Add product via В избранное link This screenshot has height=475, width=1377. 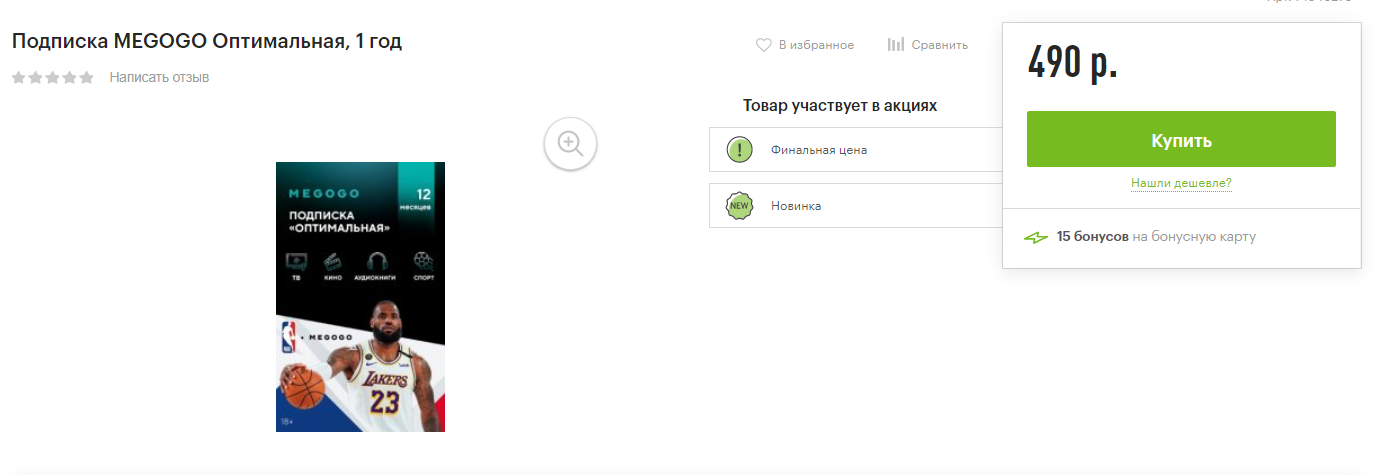[816, 45]
